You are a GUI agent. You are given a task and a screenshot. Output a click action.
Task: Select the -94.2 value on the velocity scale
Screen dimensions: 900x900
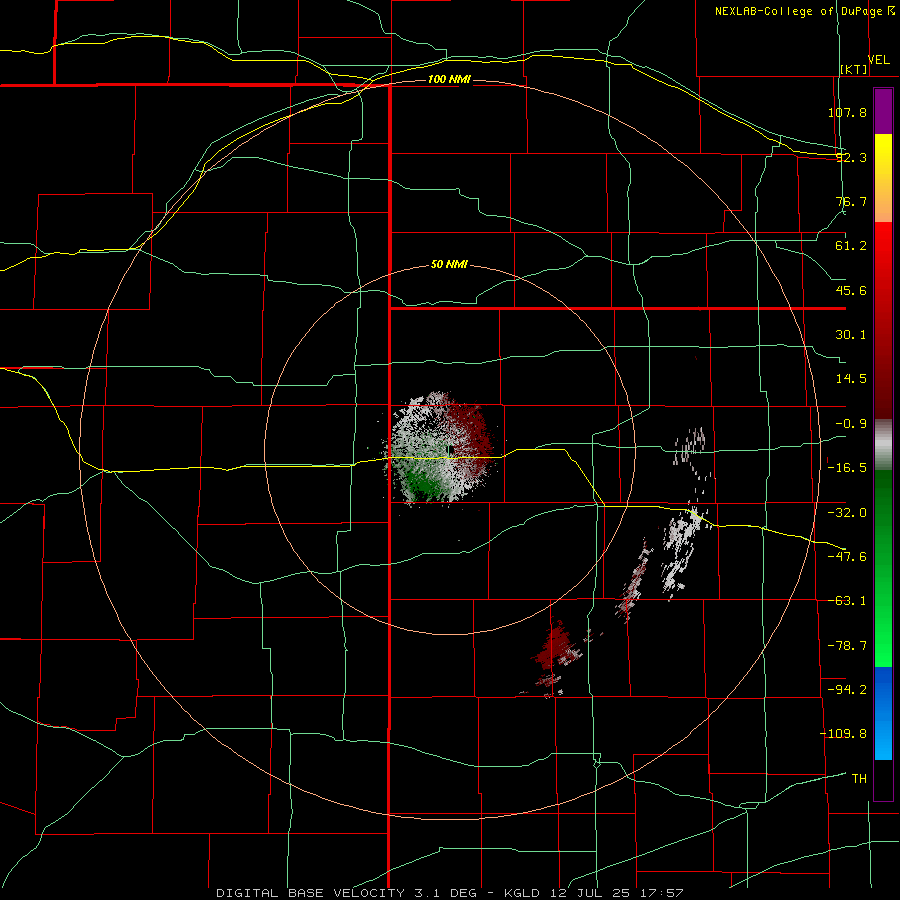click(x=847, y=689)
